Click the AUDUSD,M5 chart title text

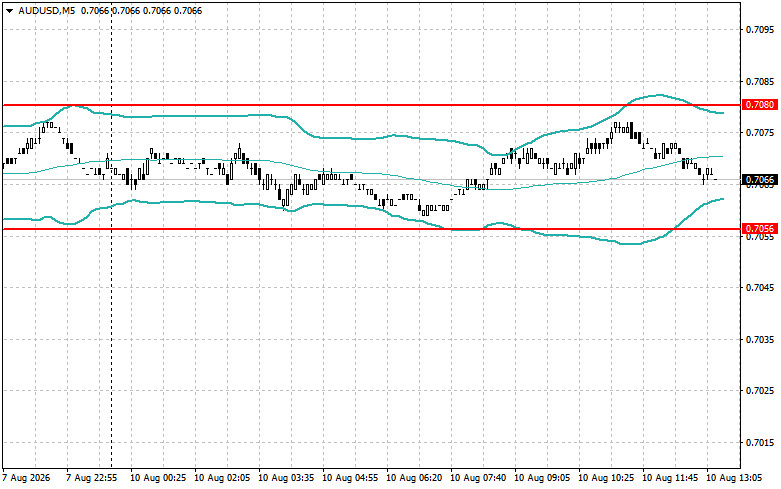click(x=47, y=10)
